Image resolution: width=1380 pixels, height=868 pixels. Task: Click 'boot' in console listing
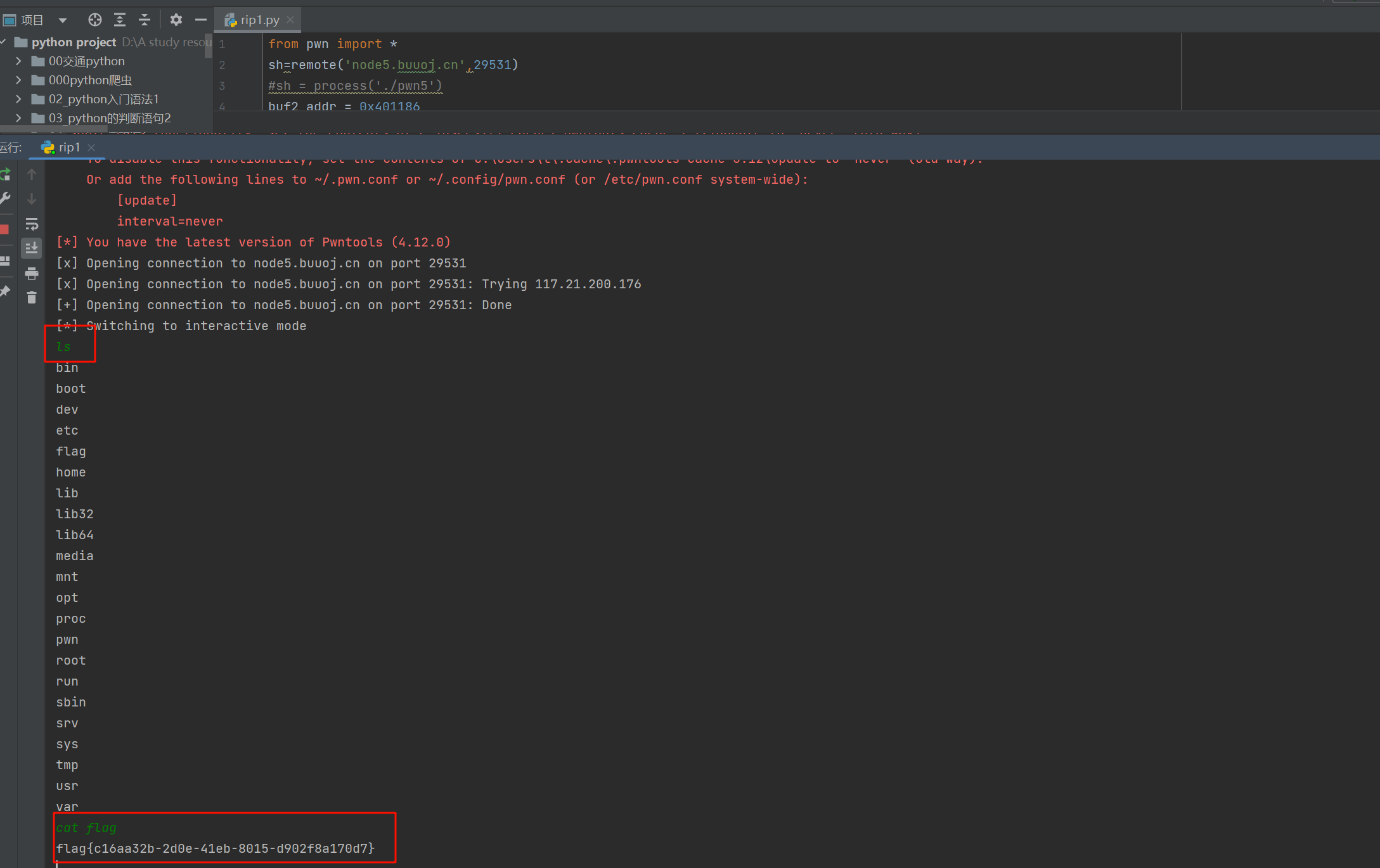(x=71, y=388)
